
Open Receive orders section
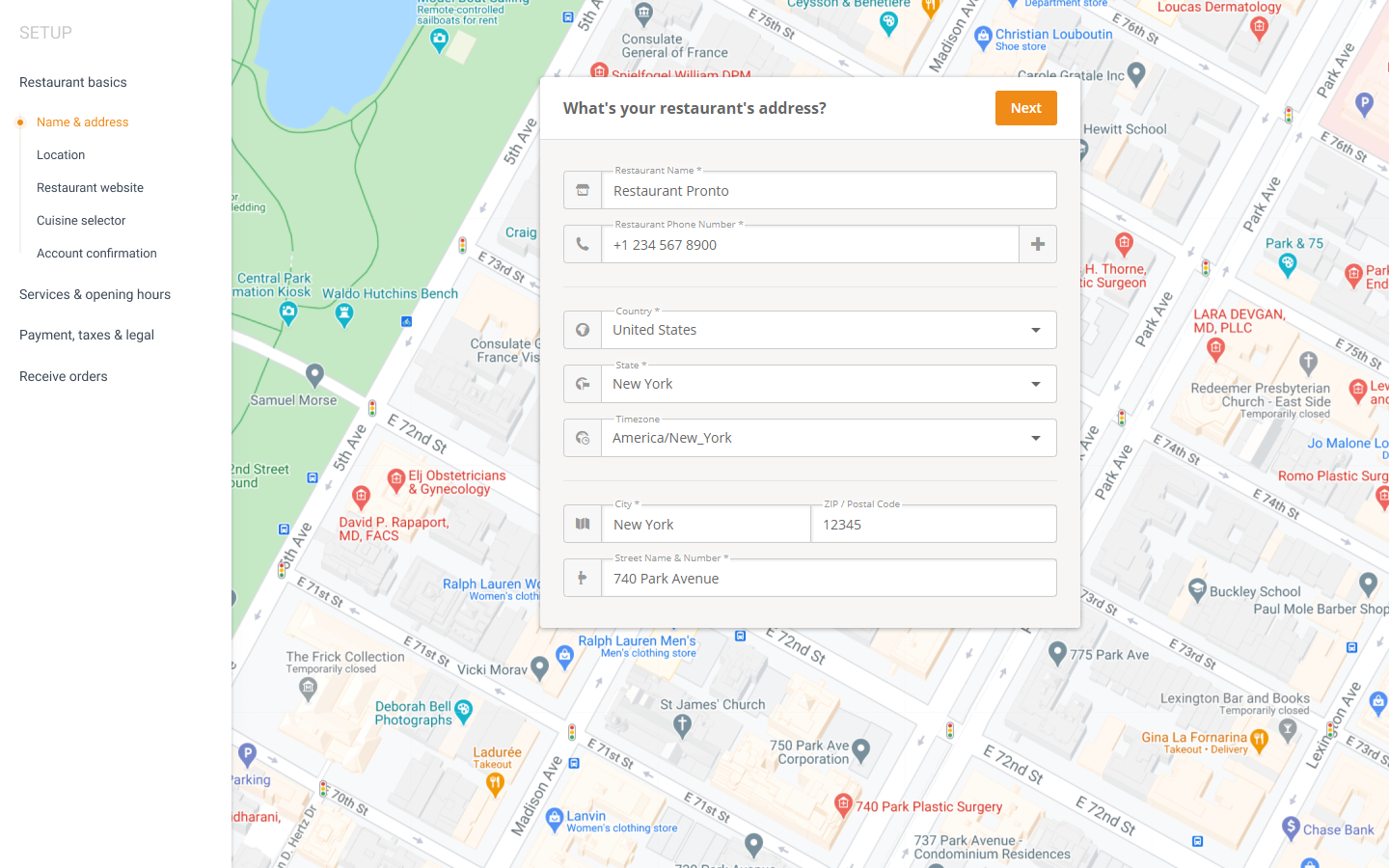pos(64,376)
